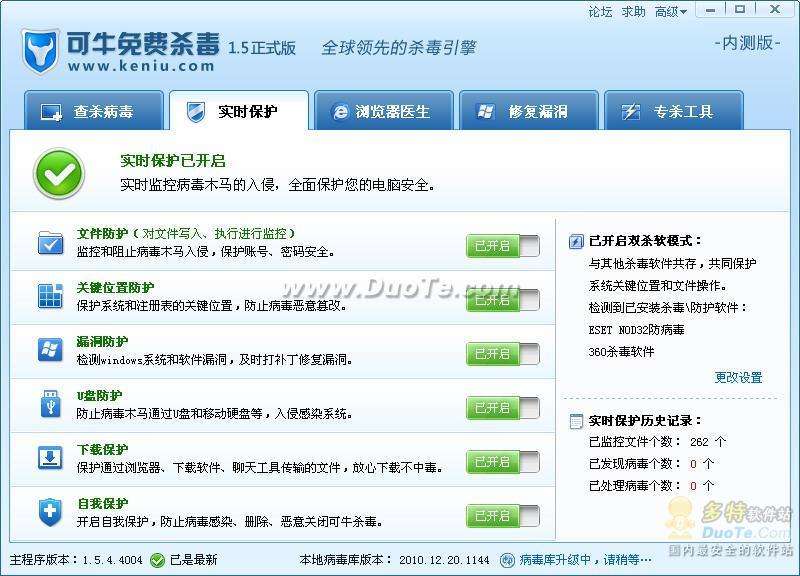Click the 下载保护 download icon

[x=50, y=458]
